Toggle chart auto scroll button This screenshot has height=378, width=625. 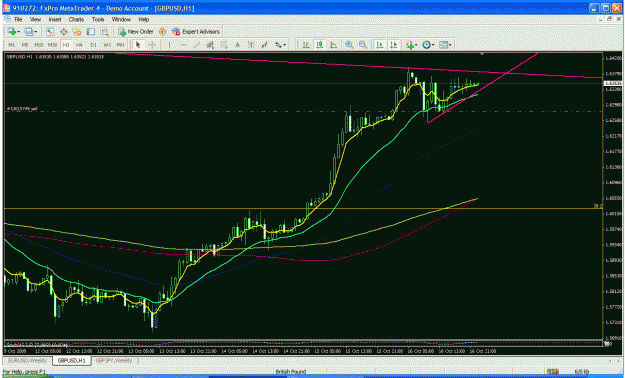380,45
